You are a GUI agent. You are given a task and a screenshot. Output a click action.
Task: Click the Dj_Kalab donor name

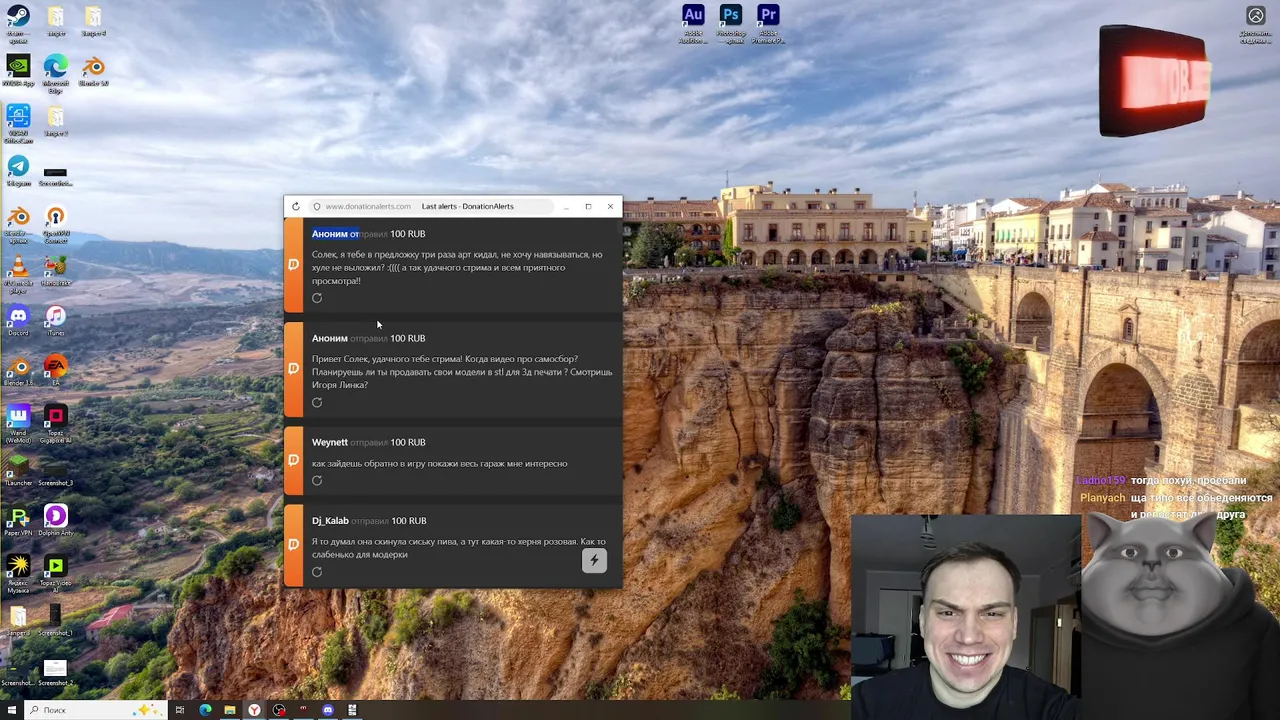(x=330, y=520)
